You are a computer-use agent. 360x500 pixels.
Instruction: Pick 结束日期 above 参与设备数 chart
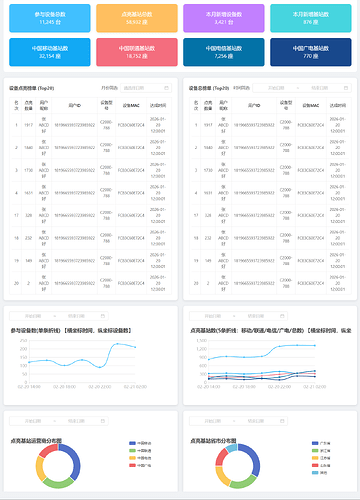point(76,316)
